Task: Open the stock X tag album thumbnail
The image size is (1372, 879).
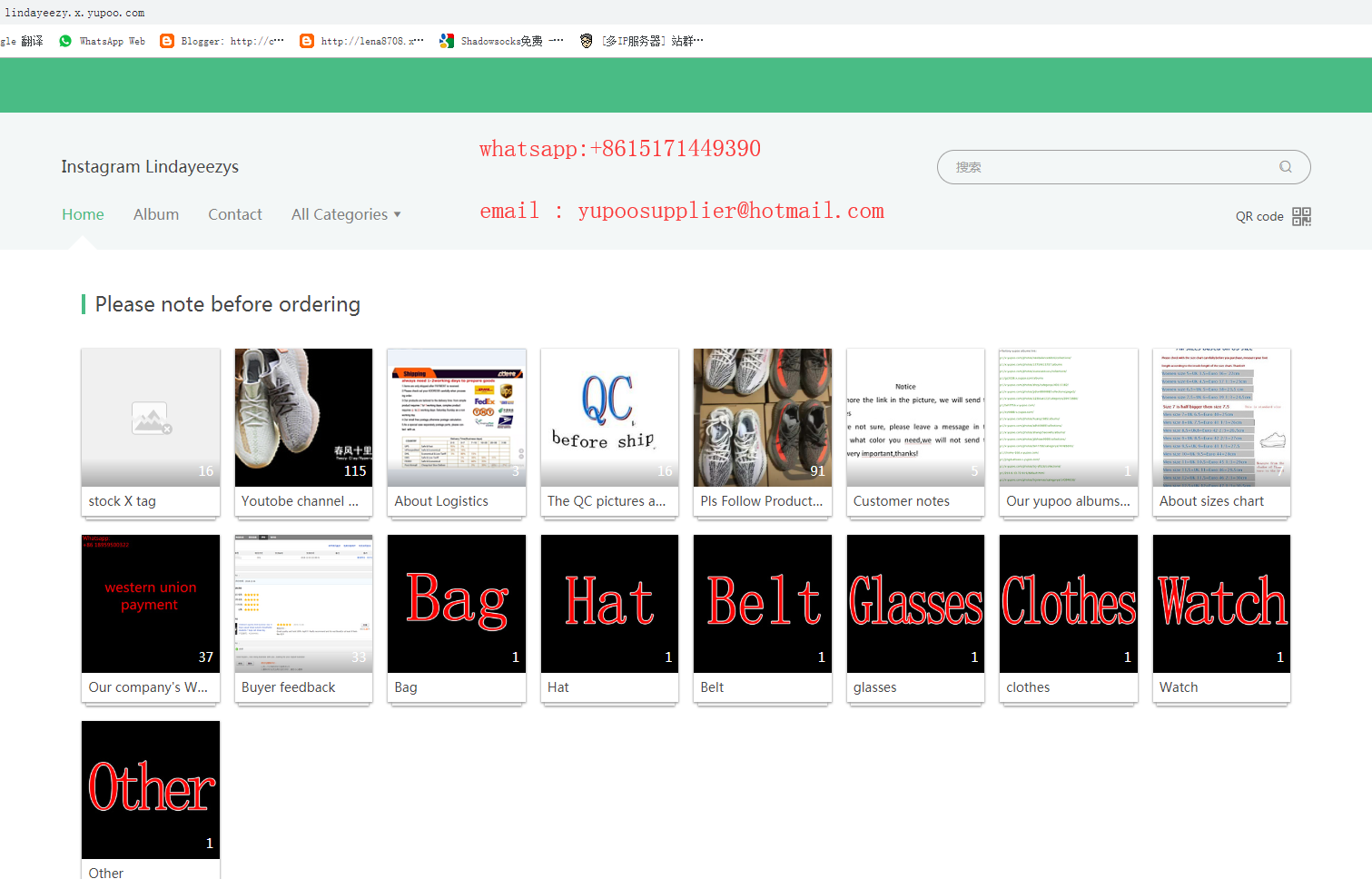Action: [151, 418]
